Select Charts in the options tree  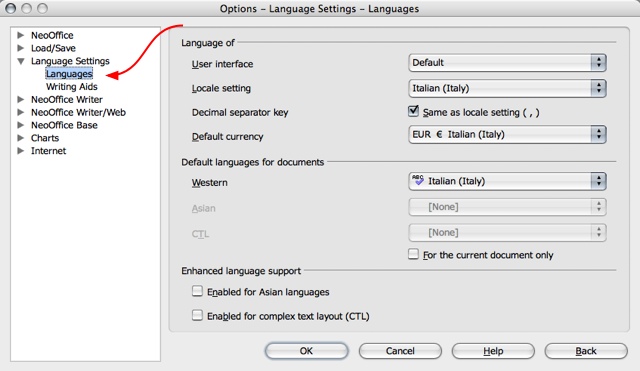[45, 138]
